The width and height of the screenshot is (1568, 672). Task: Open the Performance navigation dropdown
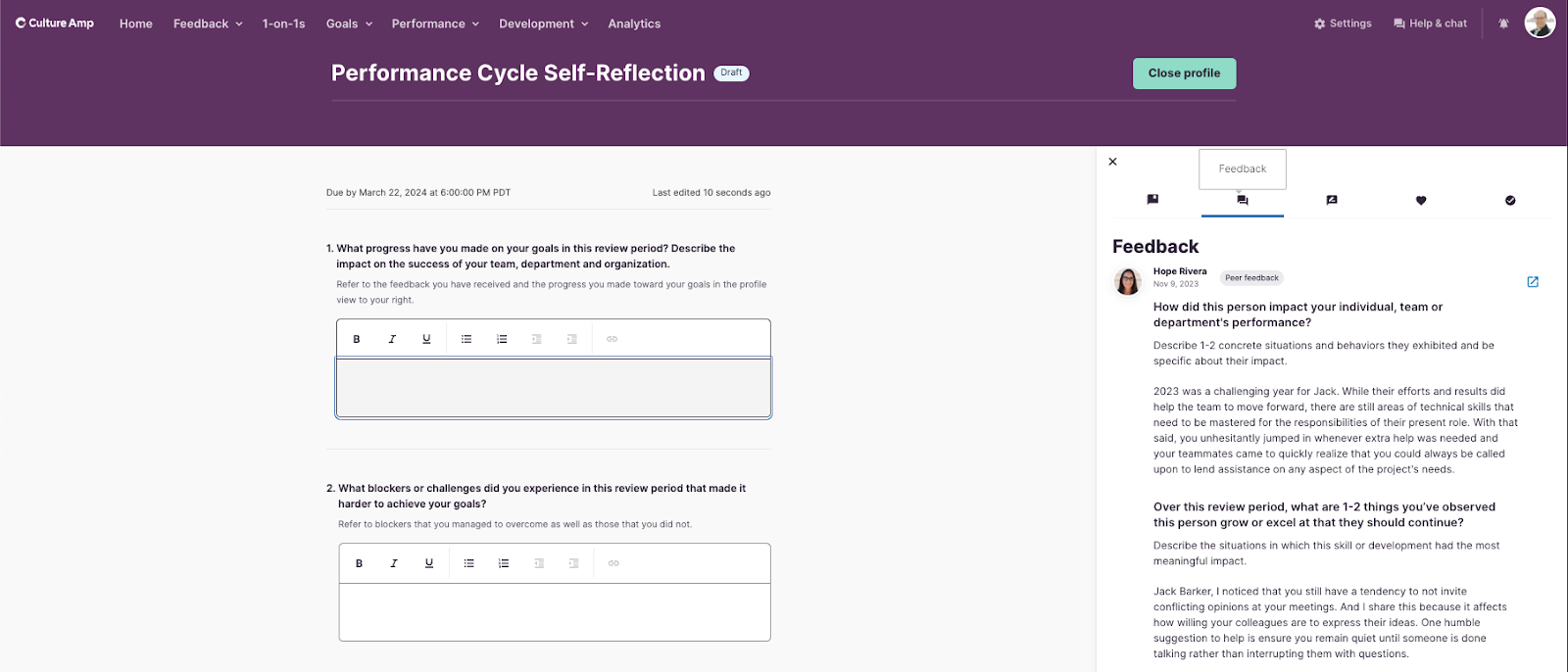[435, 24]
